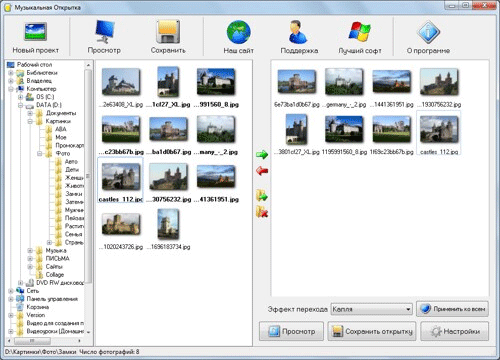Select the Рабочий стол desktop icon in tree
The image size is (500, 360).
point(11,65)
